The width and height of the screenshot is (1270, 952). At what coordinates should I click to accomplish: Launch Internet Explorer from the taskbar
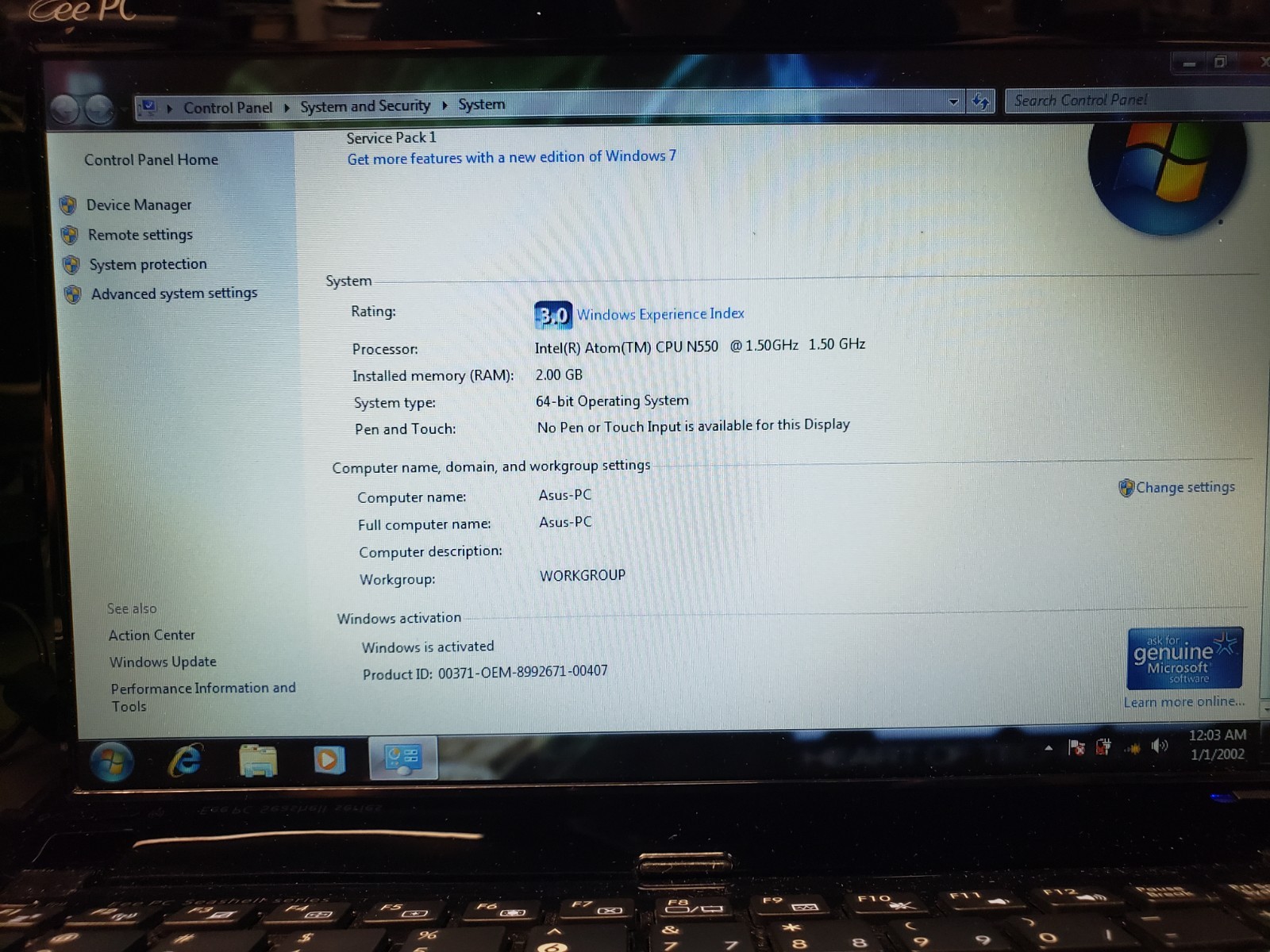pyautogui.click(x=184, y=760)
